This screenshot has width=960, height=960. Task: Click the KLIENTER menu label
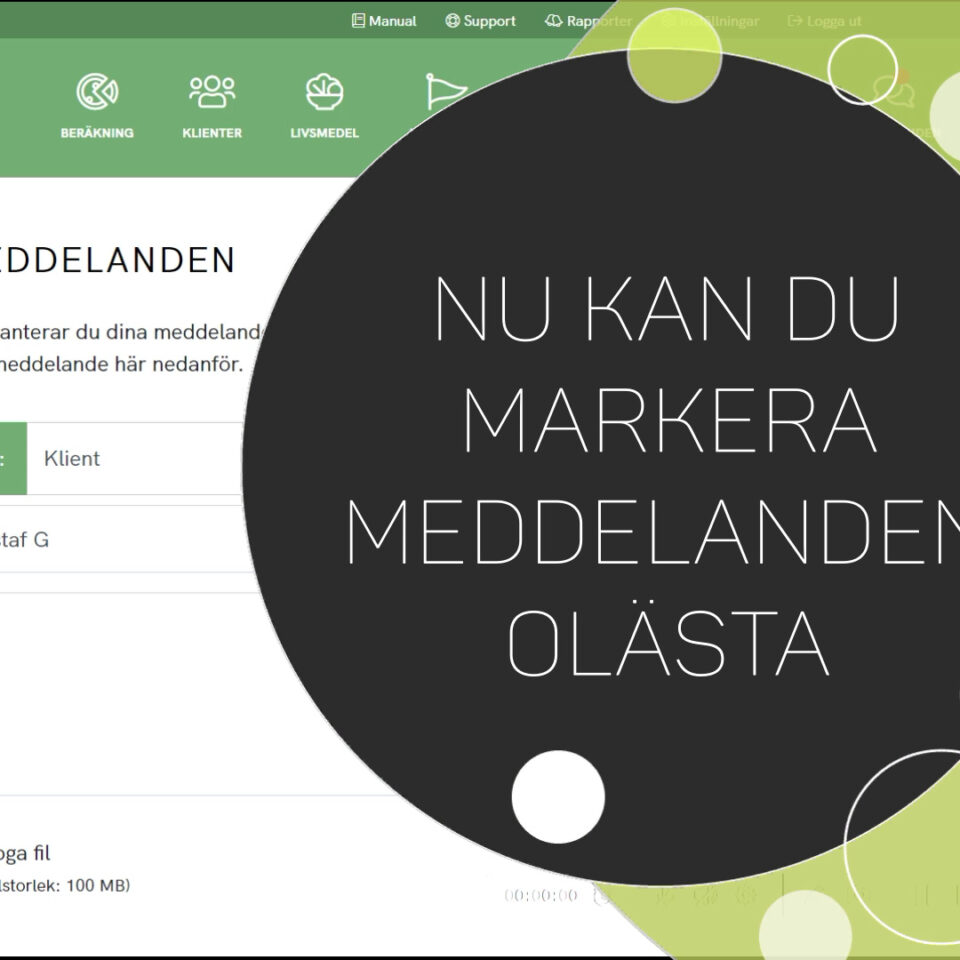(212, 133)
